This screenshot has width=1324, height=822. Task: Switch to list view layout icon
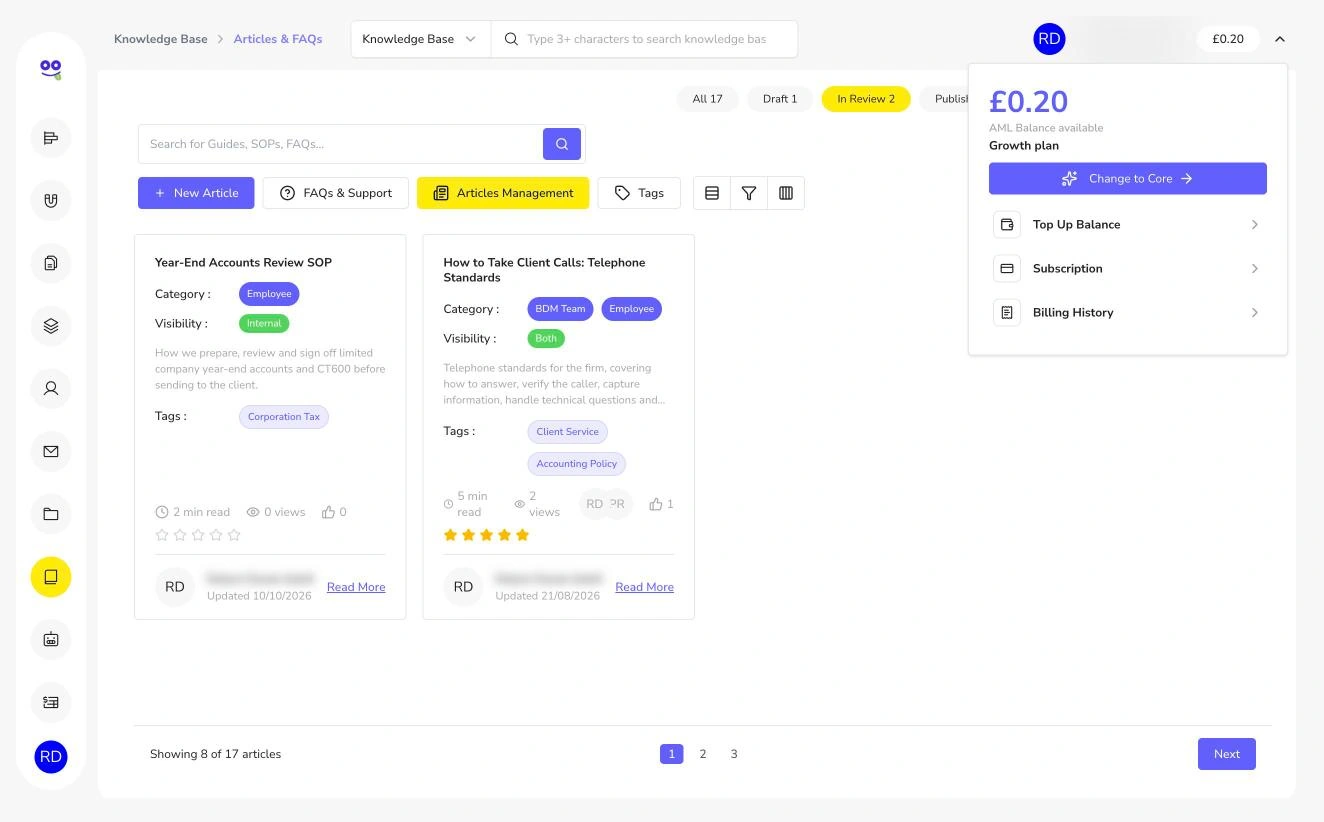[x=712, y=193]
